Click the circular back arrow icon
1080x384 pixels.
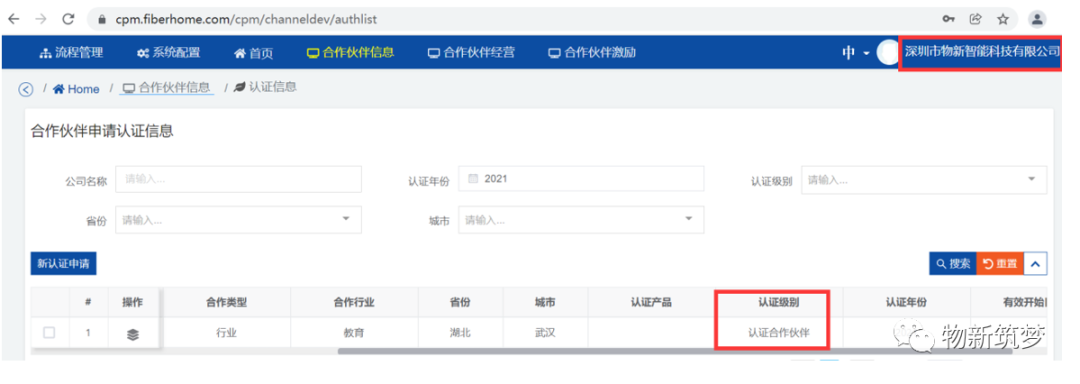click(26, 89)
